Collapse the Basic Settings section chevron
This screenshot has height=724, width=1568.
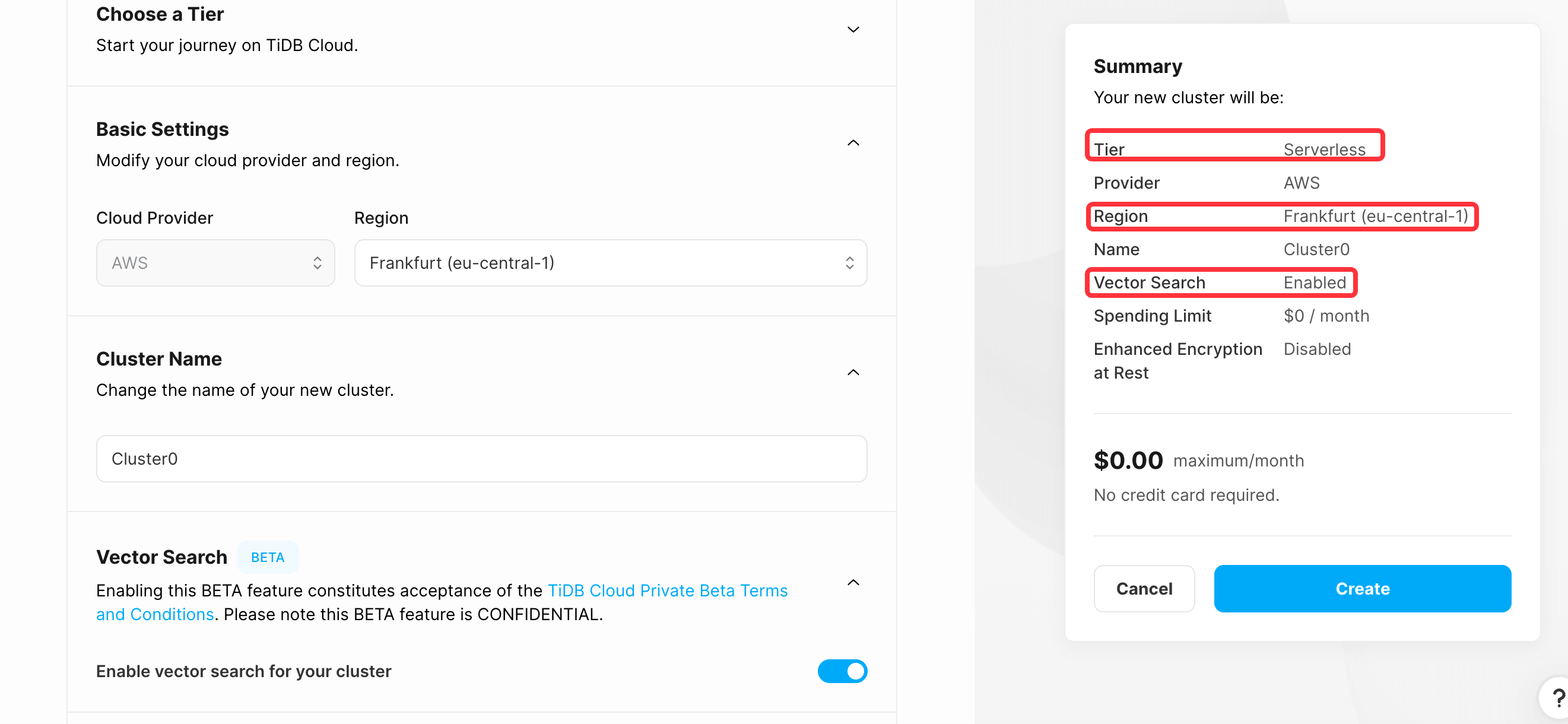tap(853, 143)
